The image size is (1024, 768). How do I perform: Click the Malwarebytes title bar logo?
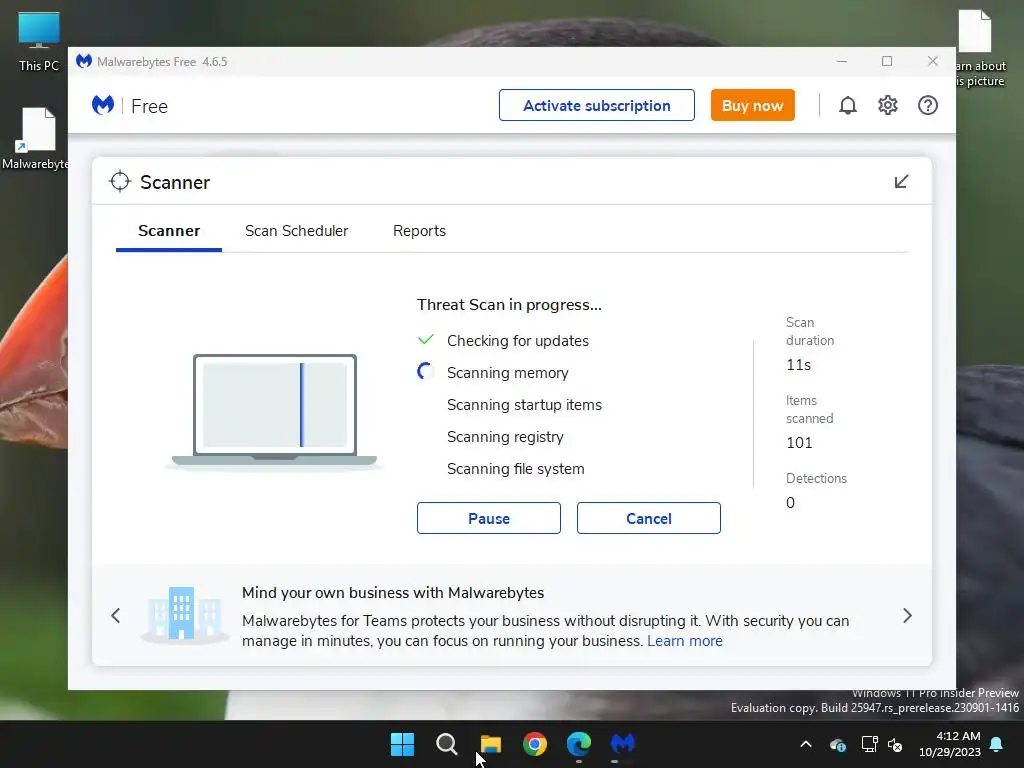[x=84, y=61]
